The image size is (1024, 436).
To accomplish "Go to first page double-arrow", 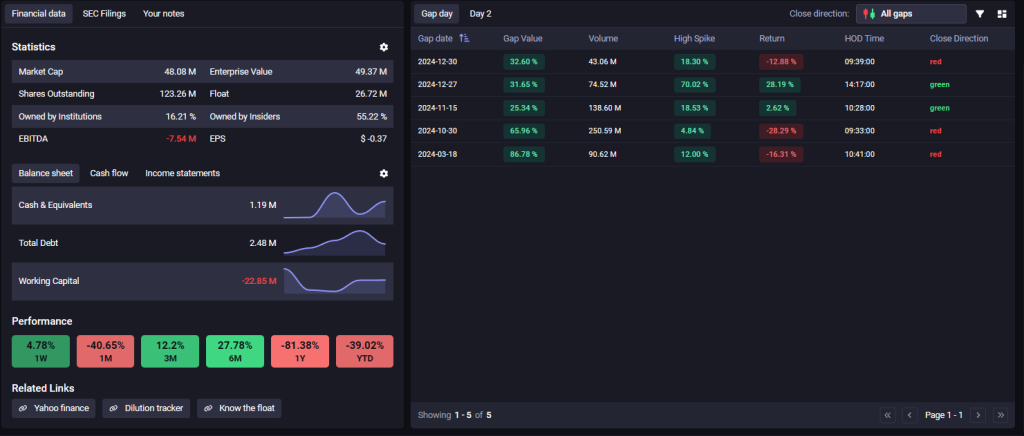I will pyautogui.click(x=888, y=415).
